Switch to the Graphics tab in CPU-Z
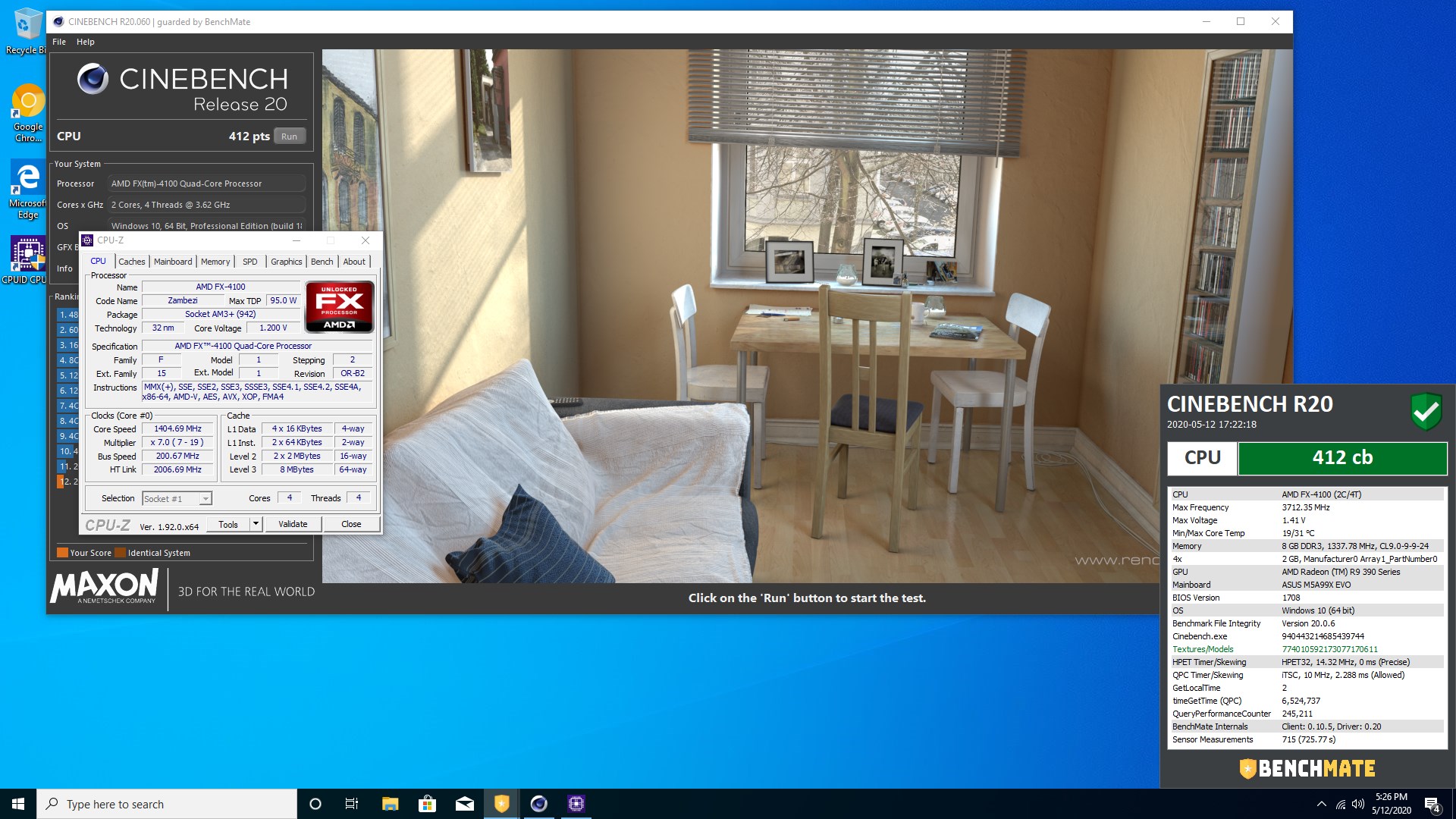1456x819 pixels. click(x=287, y=262)
